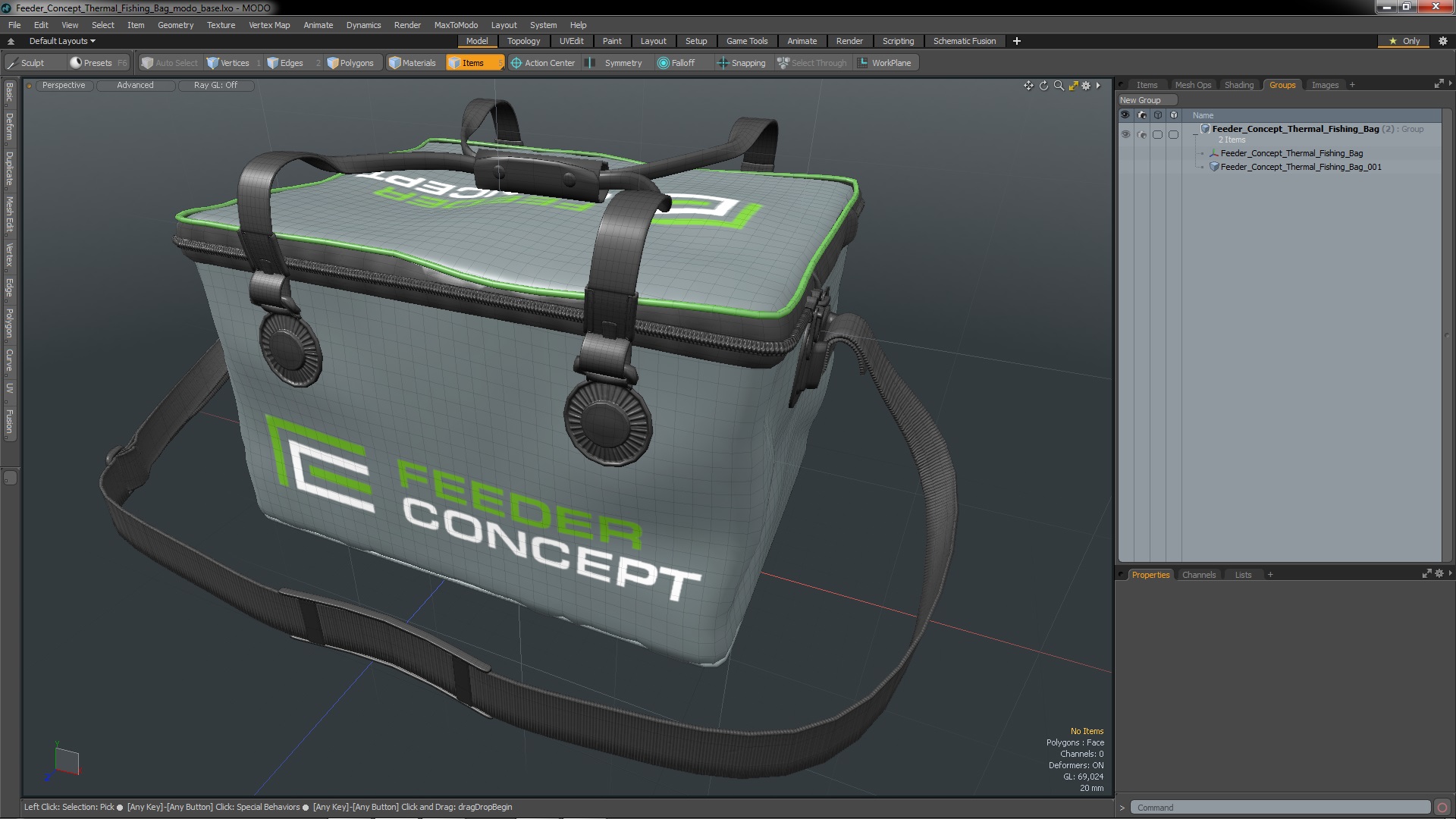Click Groups panel vertical scrollbar
Image resolution: width=1456 pixels, height=819 pixels.
[1446, 336]
